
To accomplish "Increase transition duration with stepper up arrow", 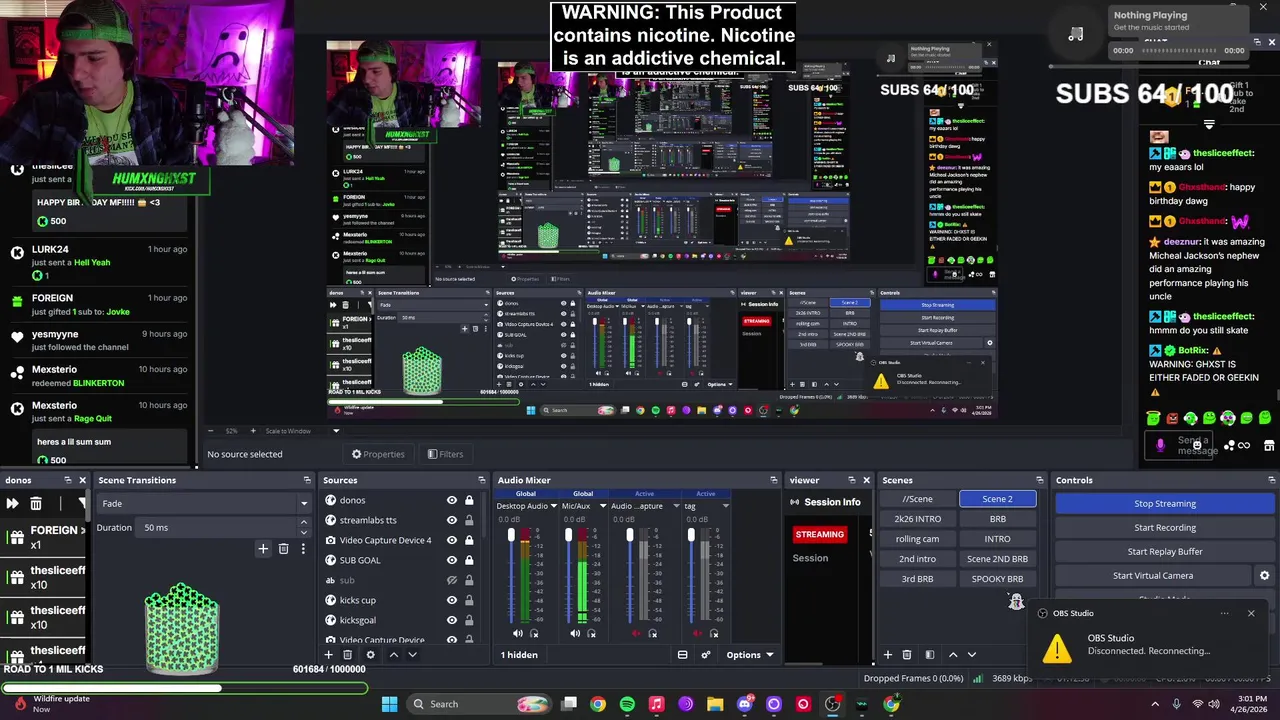I will coord(303,524).
